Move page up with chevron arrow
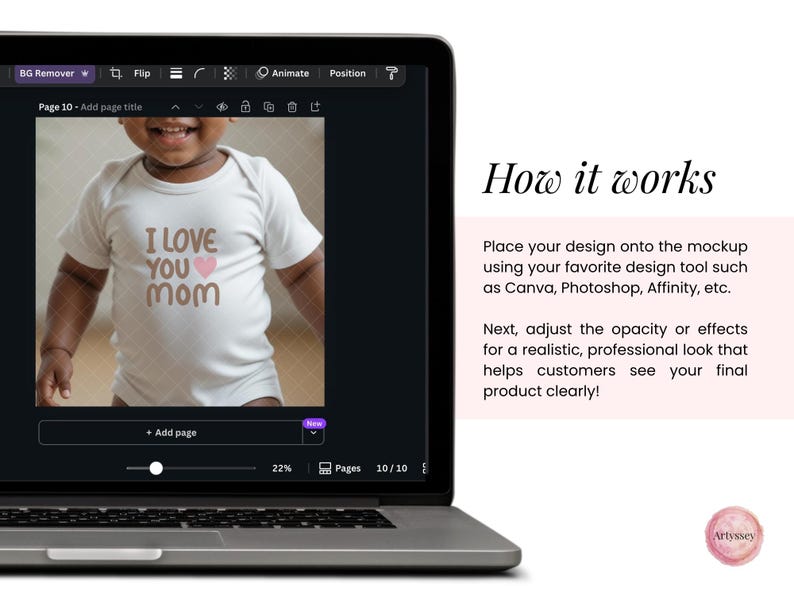Screen dimensions: 794x596 point(175,107)
